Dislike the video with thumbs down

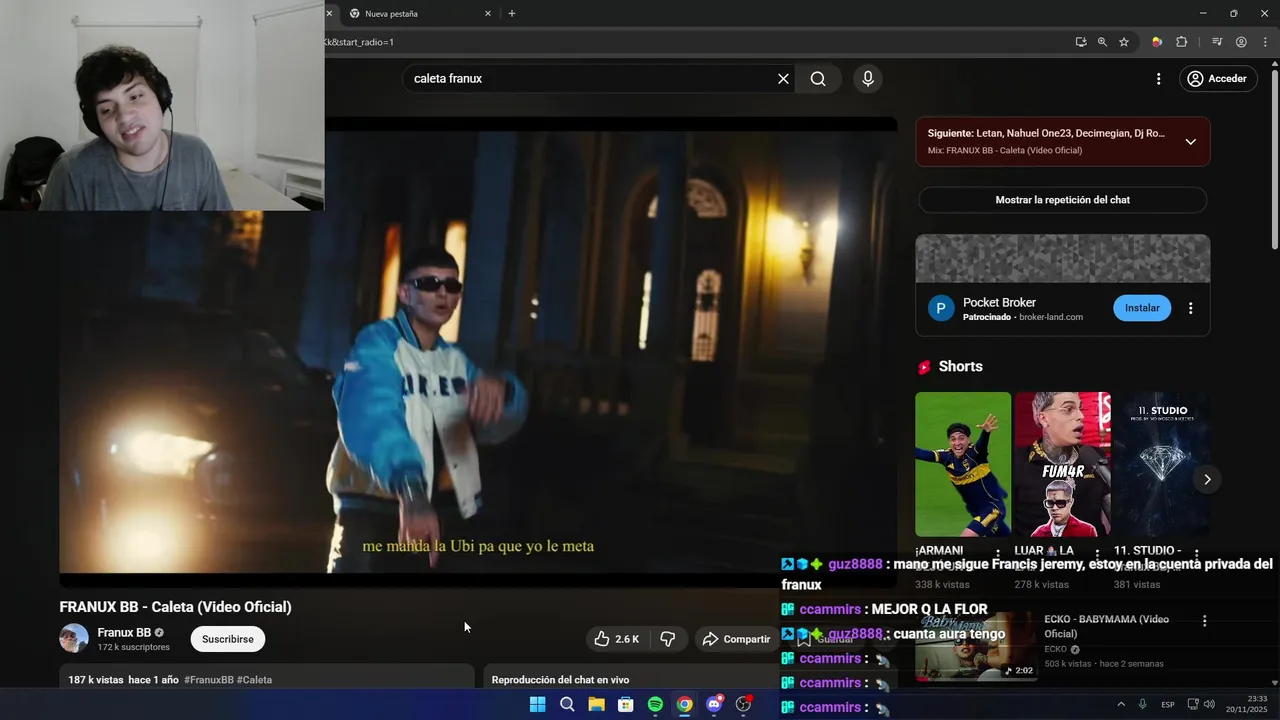pyautogui.click(x=668, y=639)
